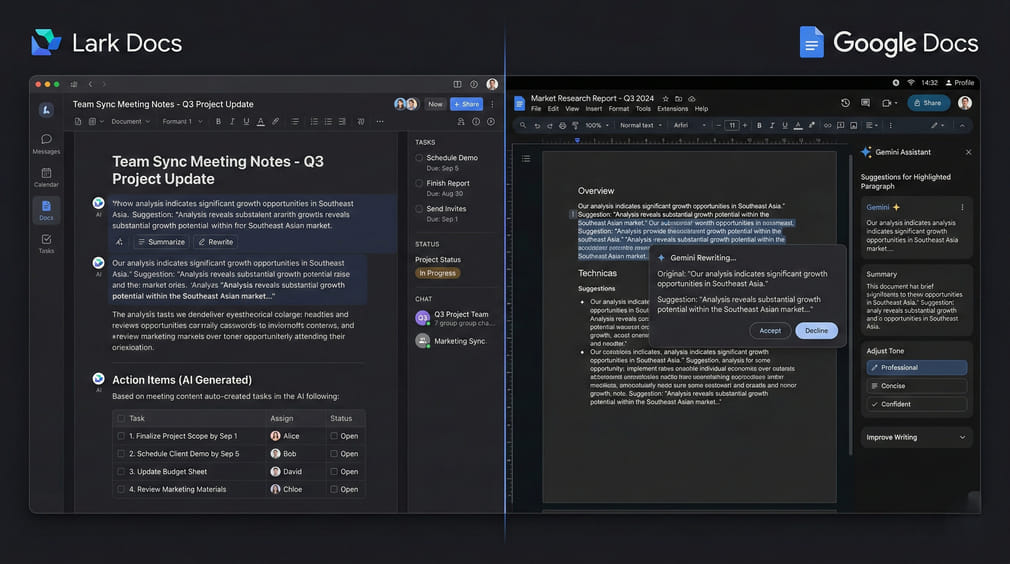Star the Market Research Report document

pyautogui.click(x=665, y=99)
